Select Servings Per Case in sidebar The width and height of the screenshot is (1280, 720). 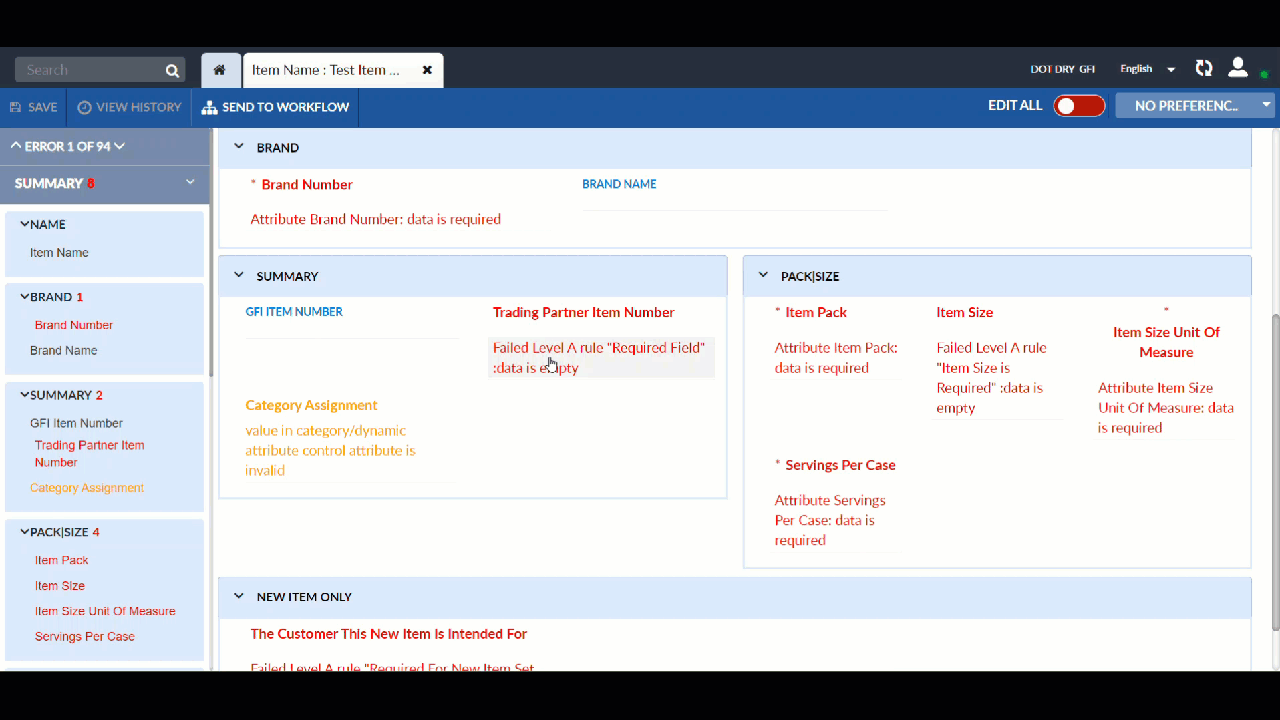(x=85, y=636)
